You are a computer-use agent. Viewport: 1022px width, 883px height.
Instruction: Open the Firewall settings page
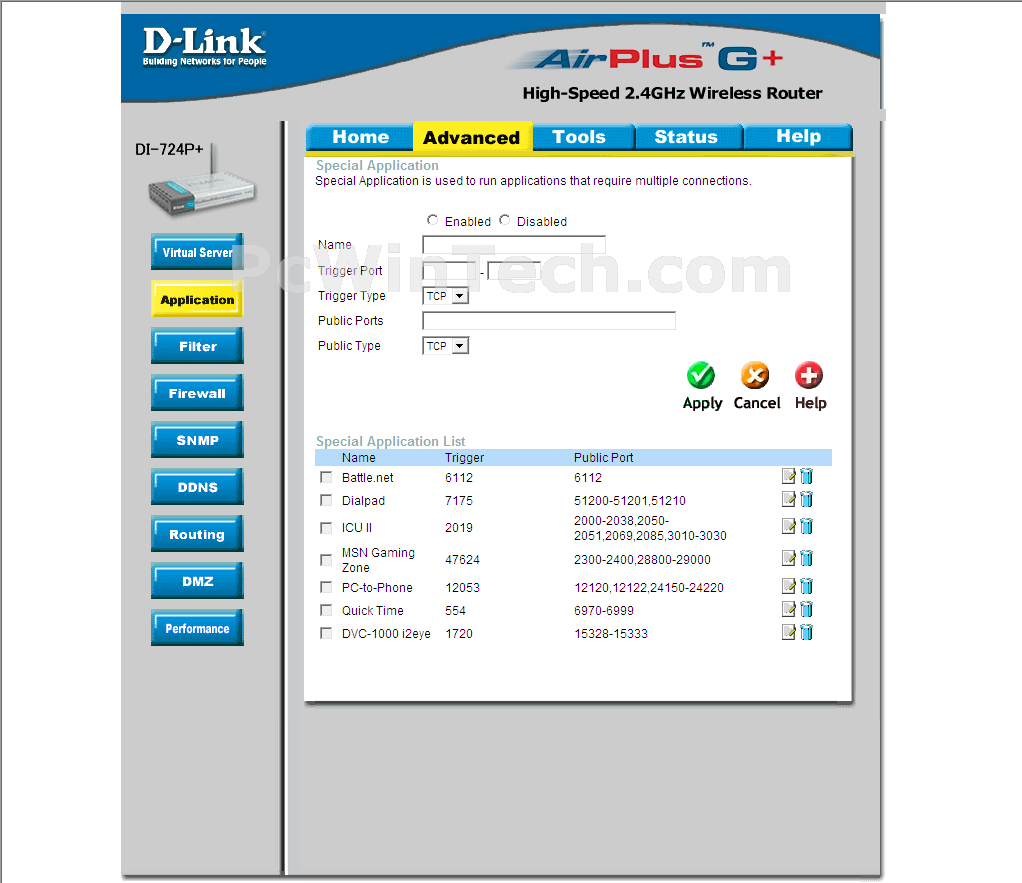point(197,393)
